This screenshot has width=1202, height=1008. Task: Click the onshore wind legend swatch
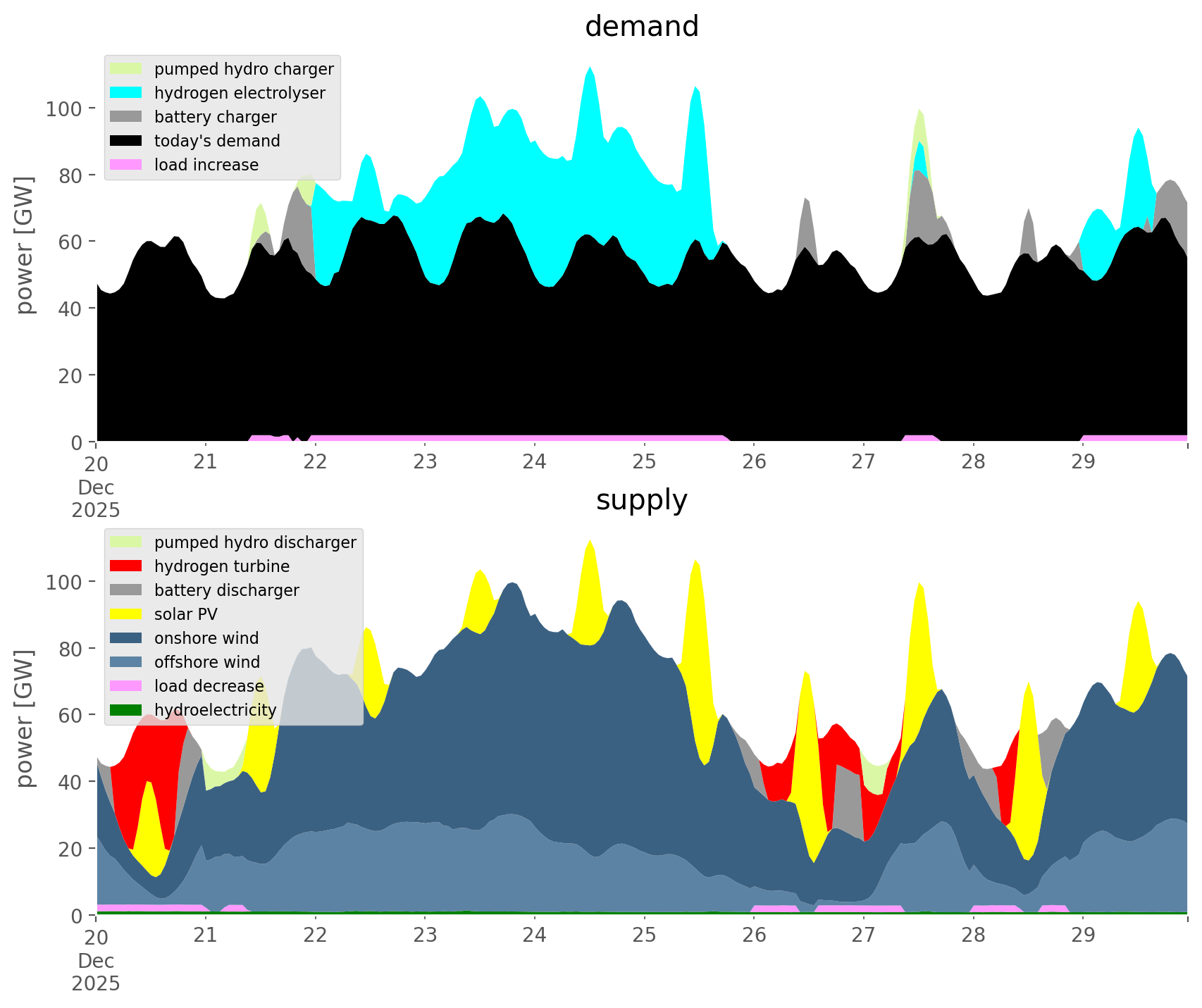[x=126, y=638]
